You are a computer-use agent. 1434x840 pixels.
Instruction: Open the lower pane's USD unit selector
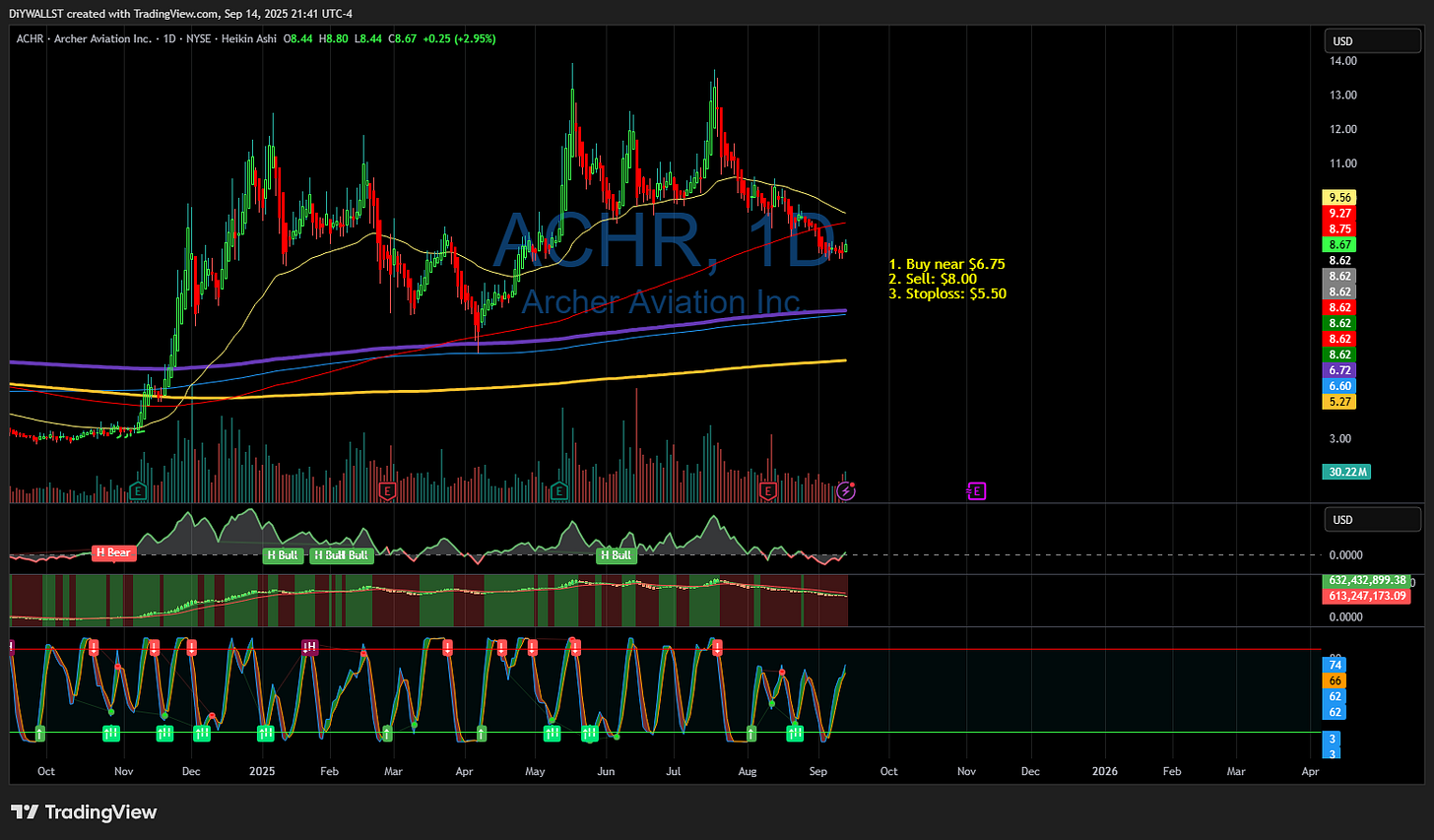pyautogui.click(x=1372, y=519)
